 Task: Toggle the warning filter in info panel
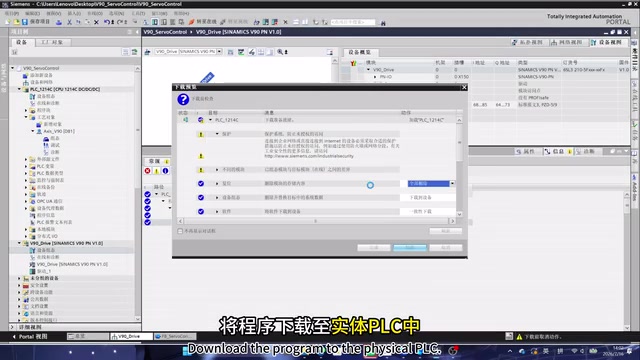point(156,171)
